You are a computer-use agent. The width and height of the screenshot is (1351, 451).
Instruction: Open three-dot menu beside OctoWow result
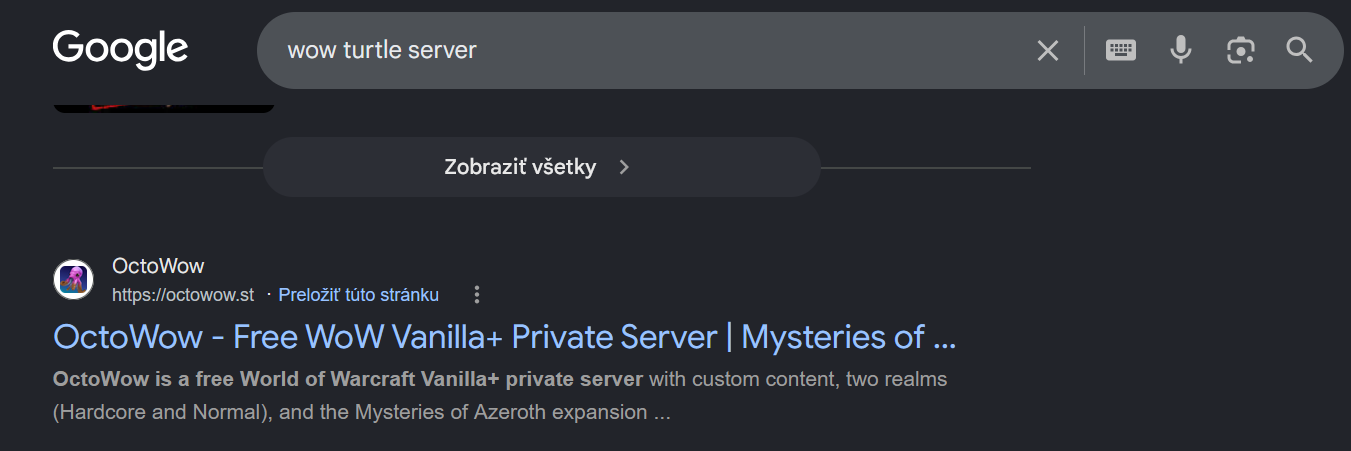477,294
